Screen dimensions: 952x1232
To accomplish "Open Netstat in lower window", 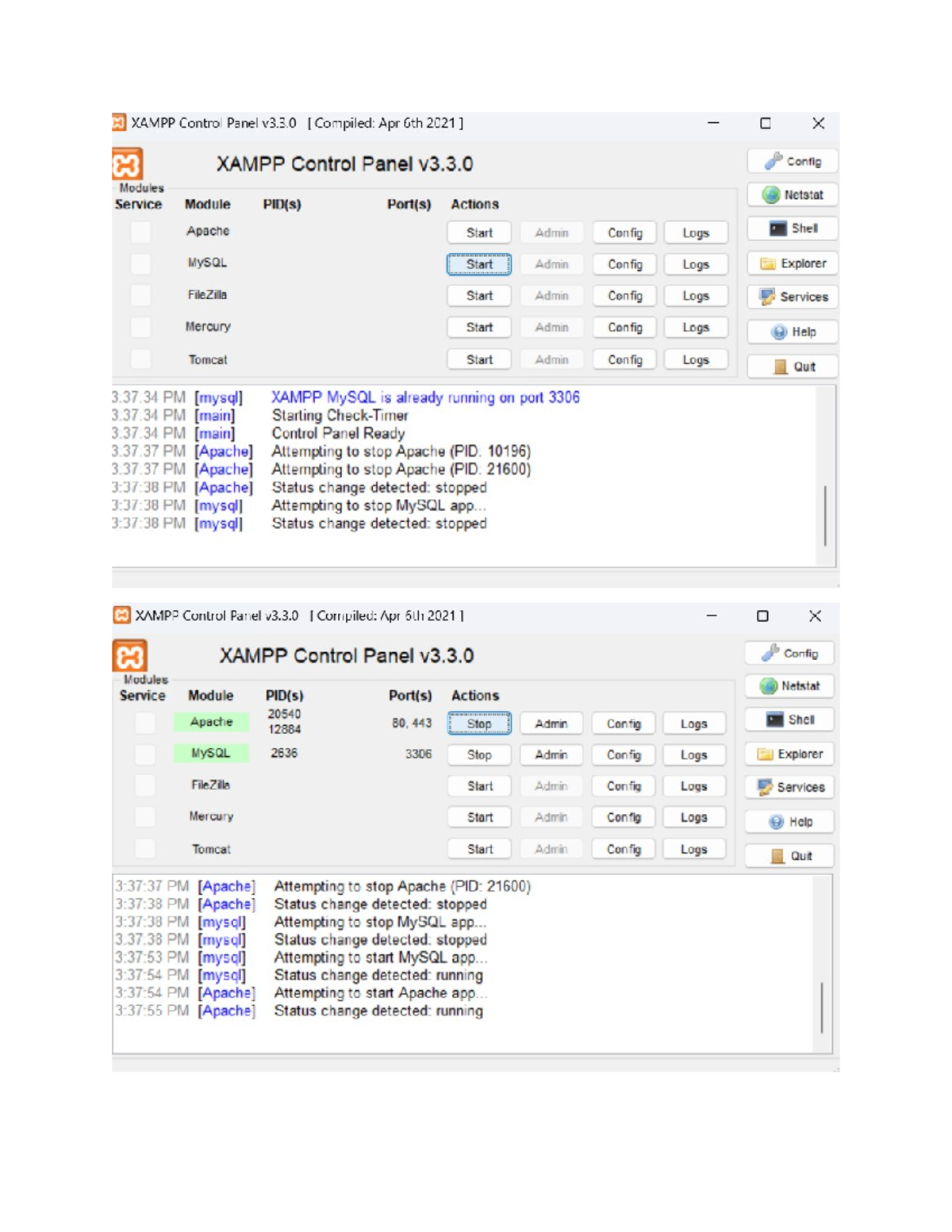I will [789, 685].
